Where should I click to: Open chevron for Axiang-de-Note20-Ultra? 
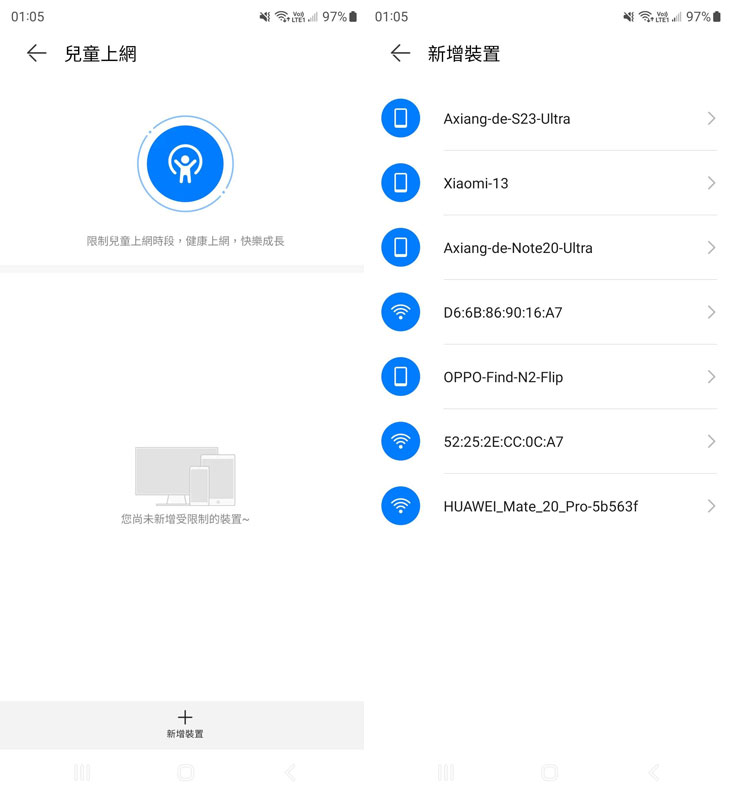tap(712, 247)
